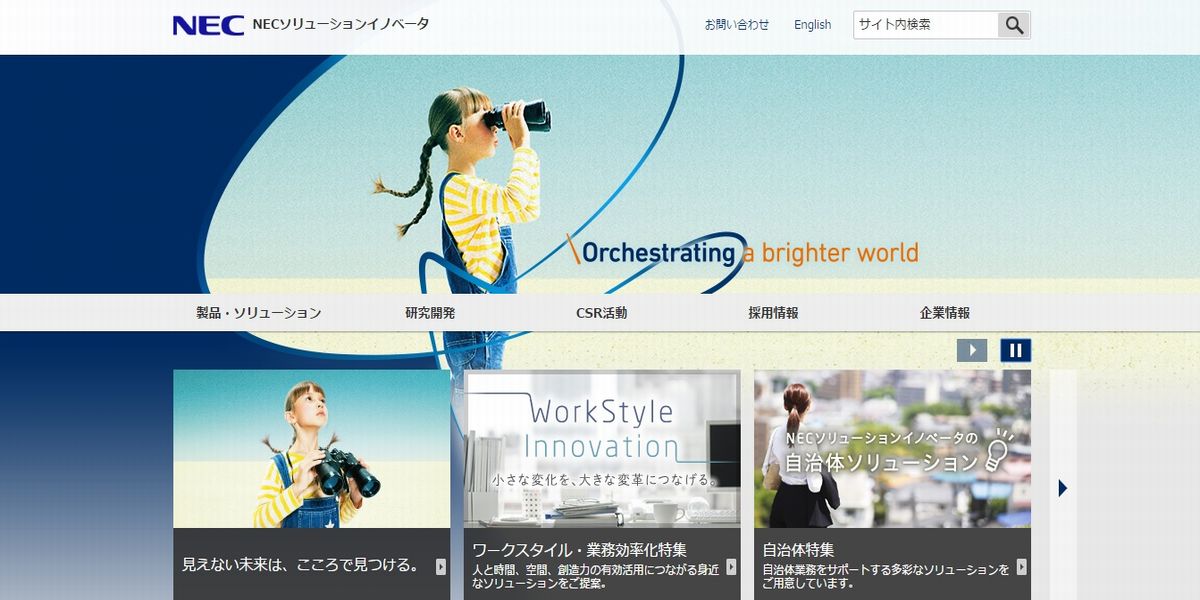1200x600 pixels.
Task: Go to 採用情報 section
Action: coord(773,313)
